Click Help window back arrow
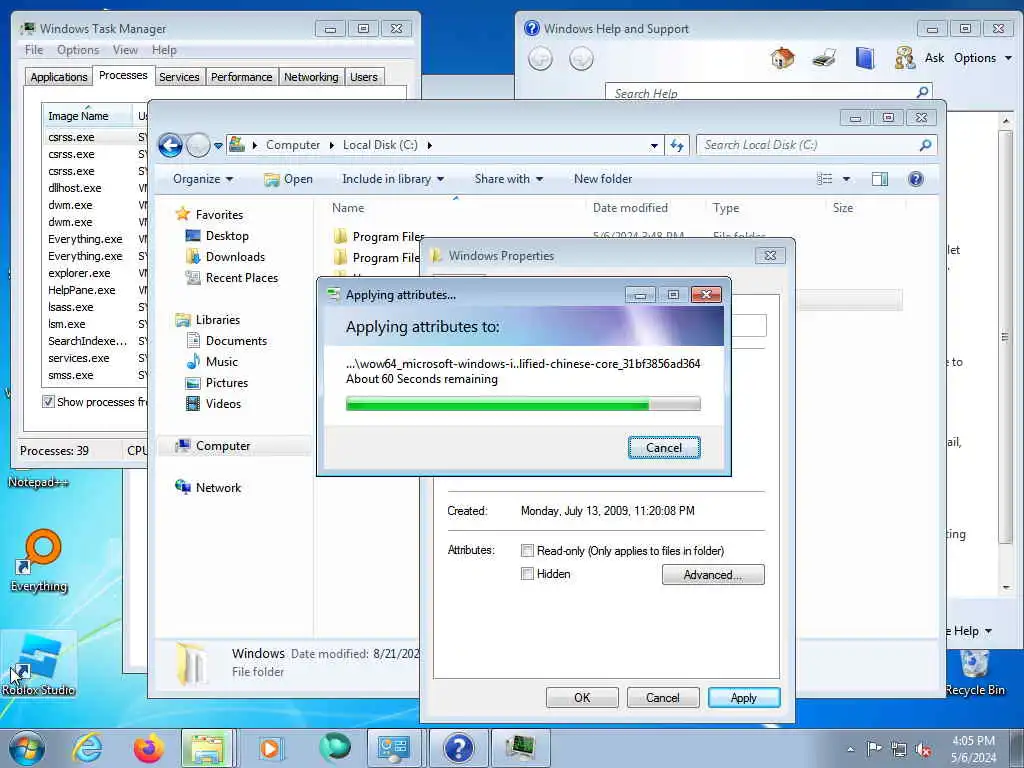Image resolution: width=1024 pixels, height=768 pixels. click(540, 59)
